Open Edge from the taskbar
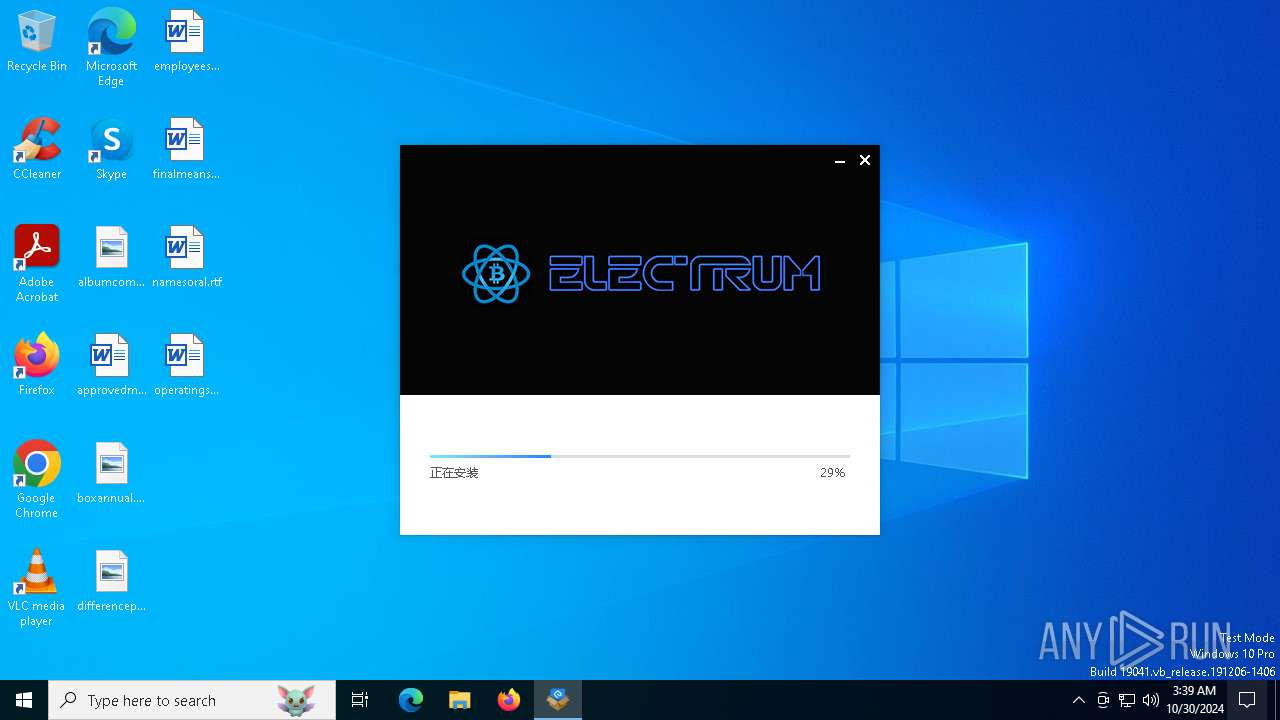This screenshot has width=1280, height=720. click(411, 700)
